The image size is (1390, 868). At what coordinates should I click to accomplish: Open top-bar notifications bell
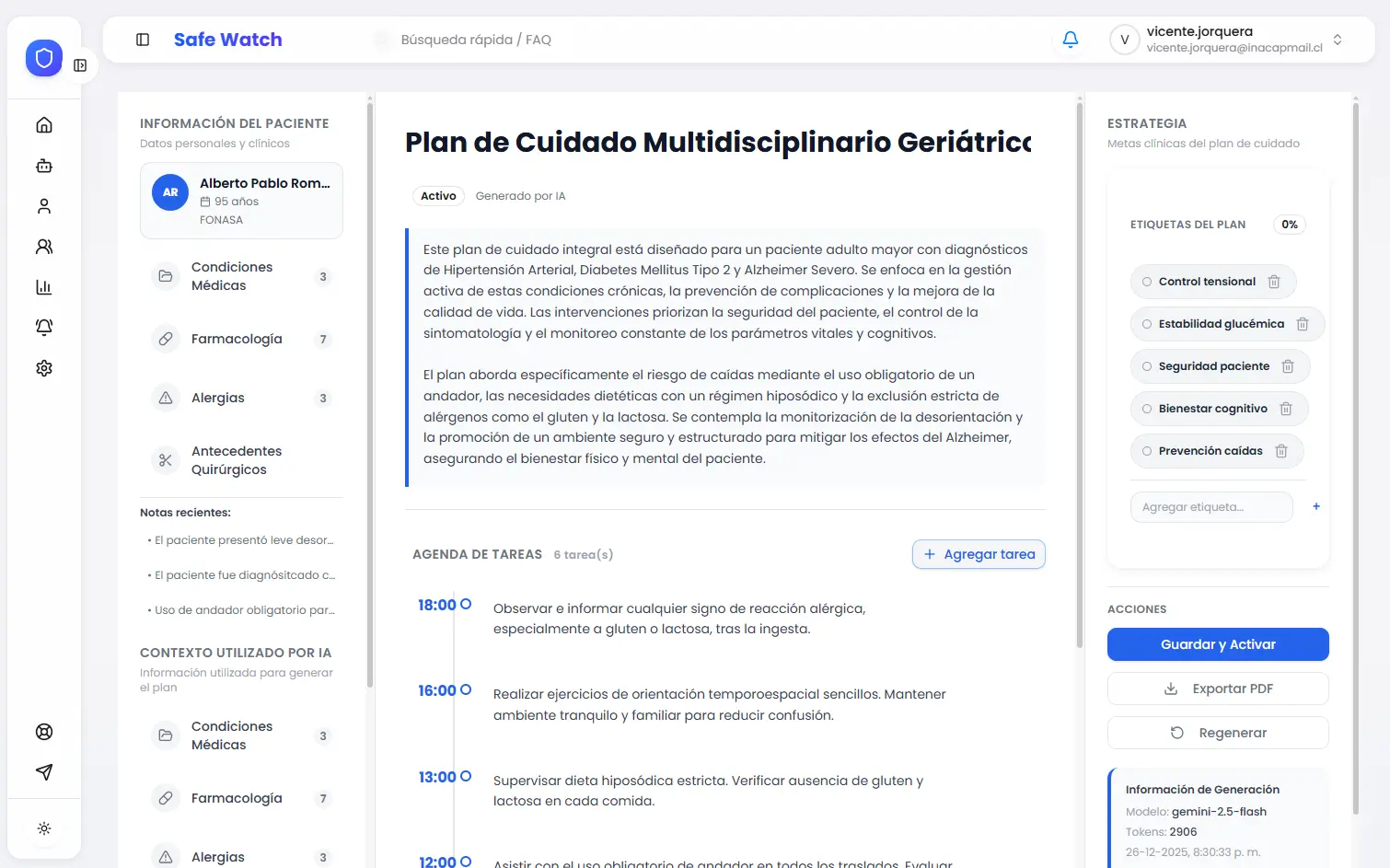(1069, 40)
